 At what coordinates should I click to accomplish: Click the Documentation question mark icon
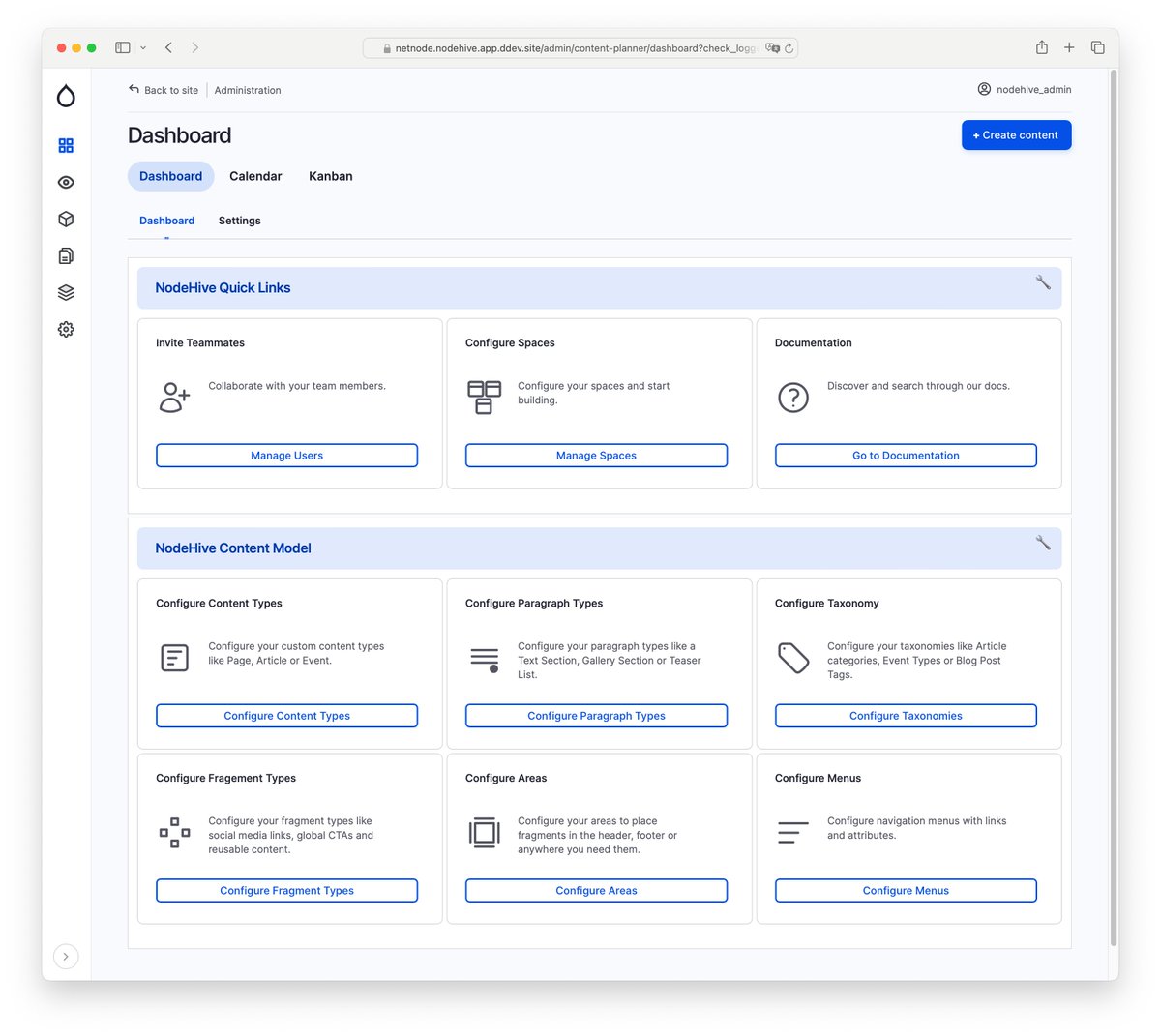[793, 397]
